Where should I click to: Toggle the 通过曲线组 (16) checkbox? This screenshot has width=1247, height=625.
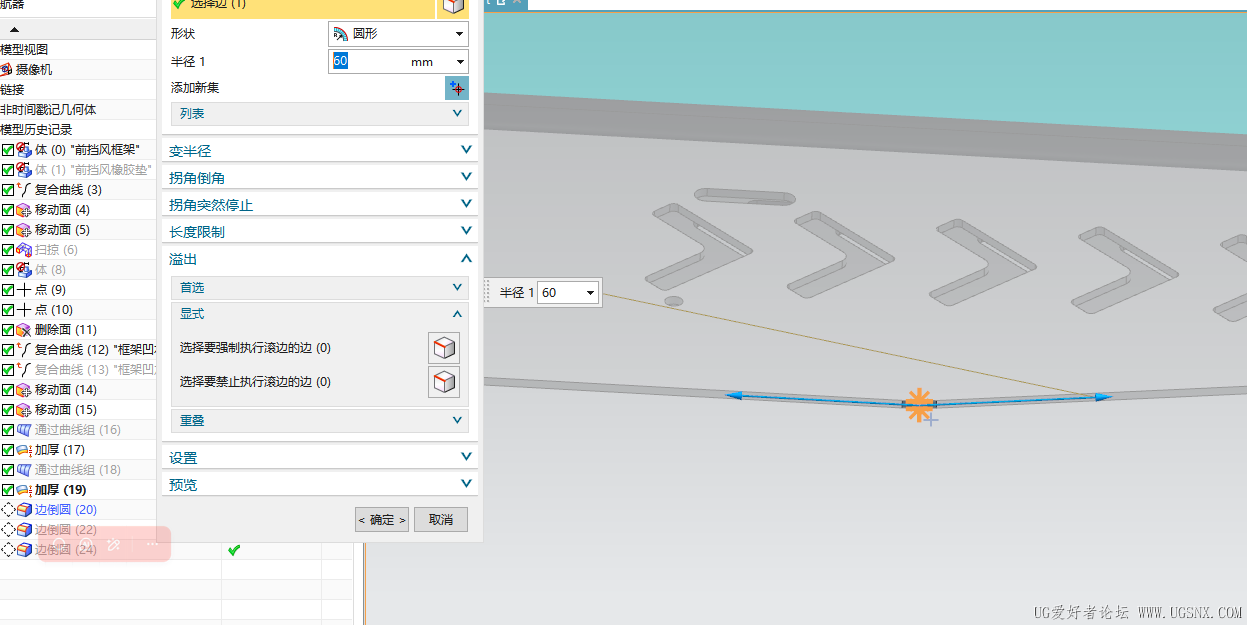coord(8,430)
